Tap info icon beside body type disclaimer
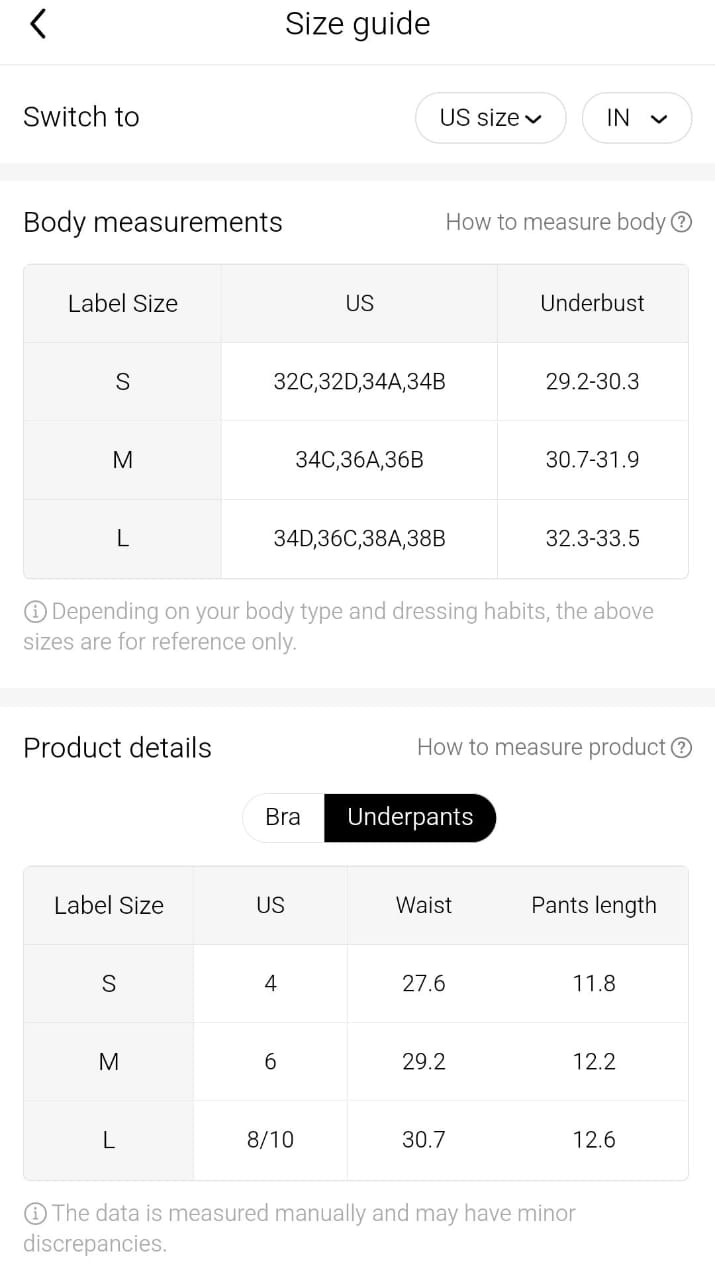This screenshot has width=715, height=1280. click(x=35, y=611)
